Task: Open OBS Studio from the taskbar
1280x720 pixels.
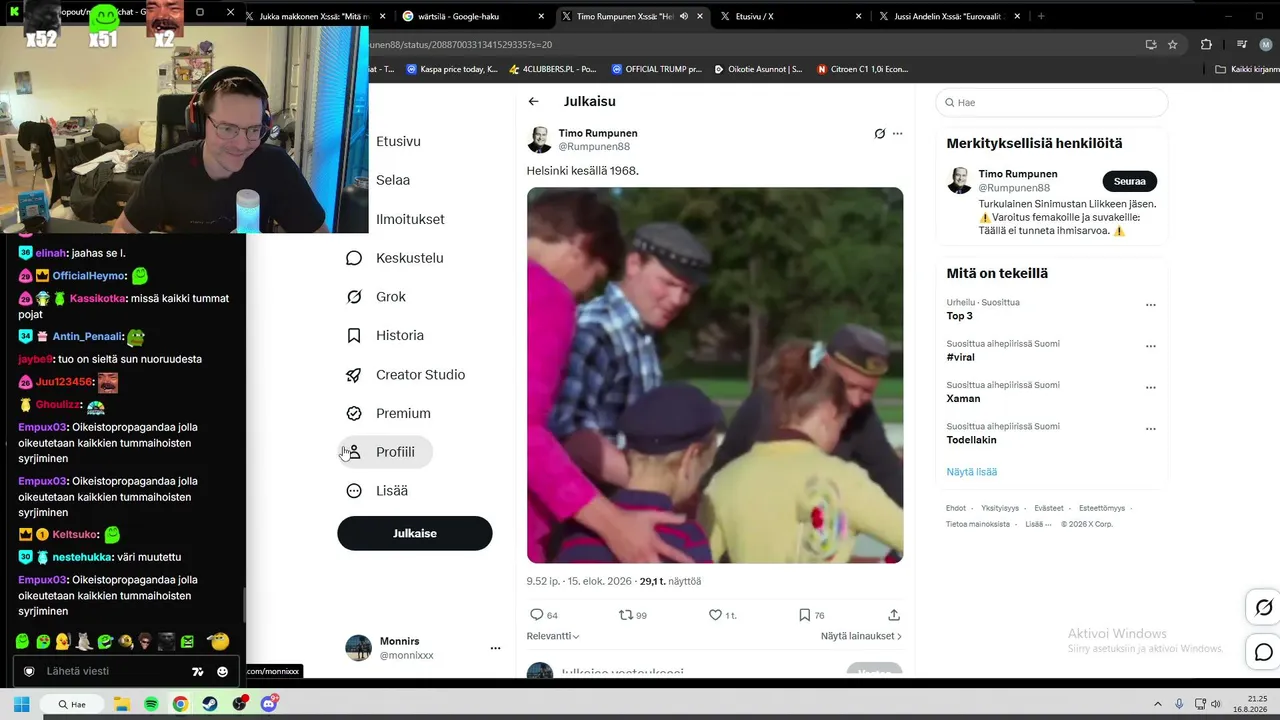Action: tap(239, 704)
